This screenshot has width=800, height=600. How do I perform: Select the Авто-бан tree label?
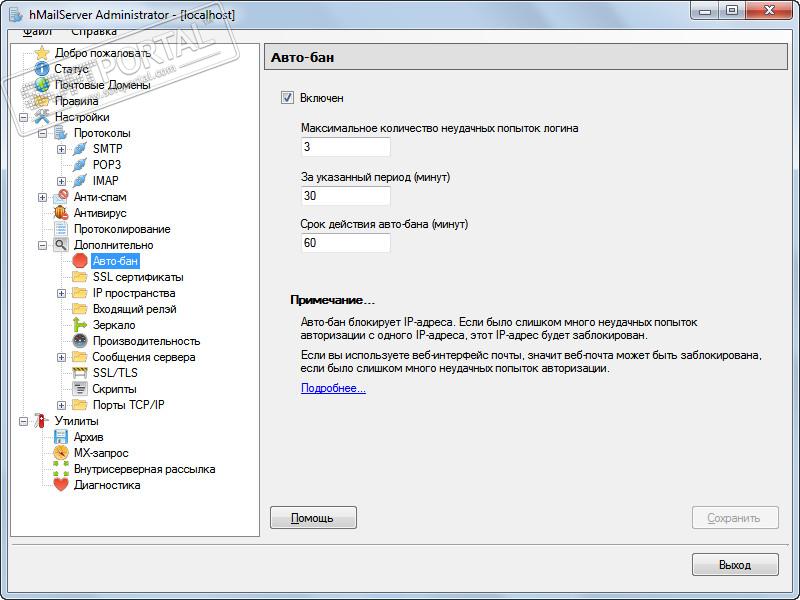coord(115,261)
